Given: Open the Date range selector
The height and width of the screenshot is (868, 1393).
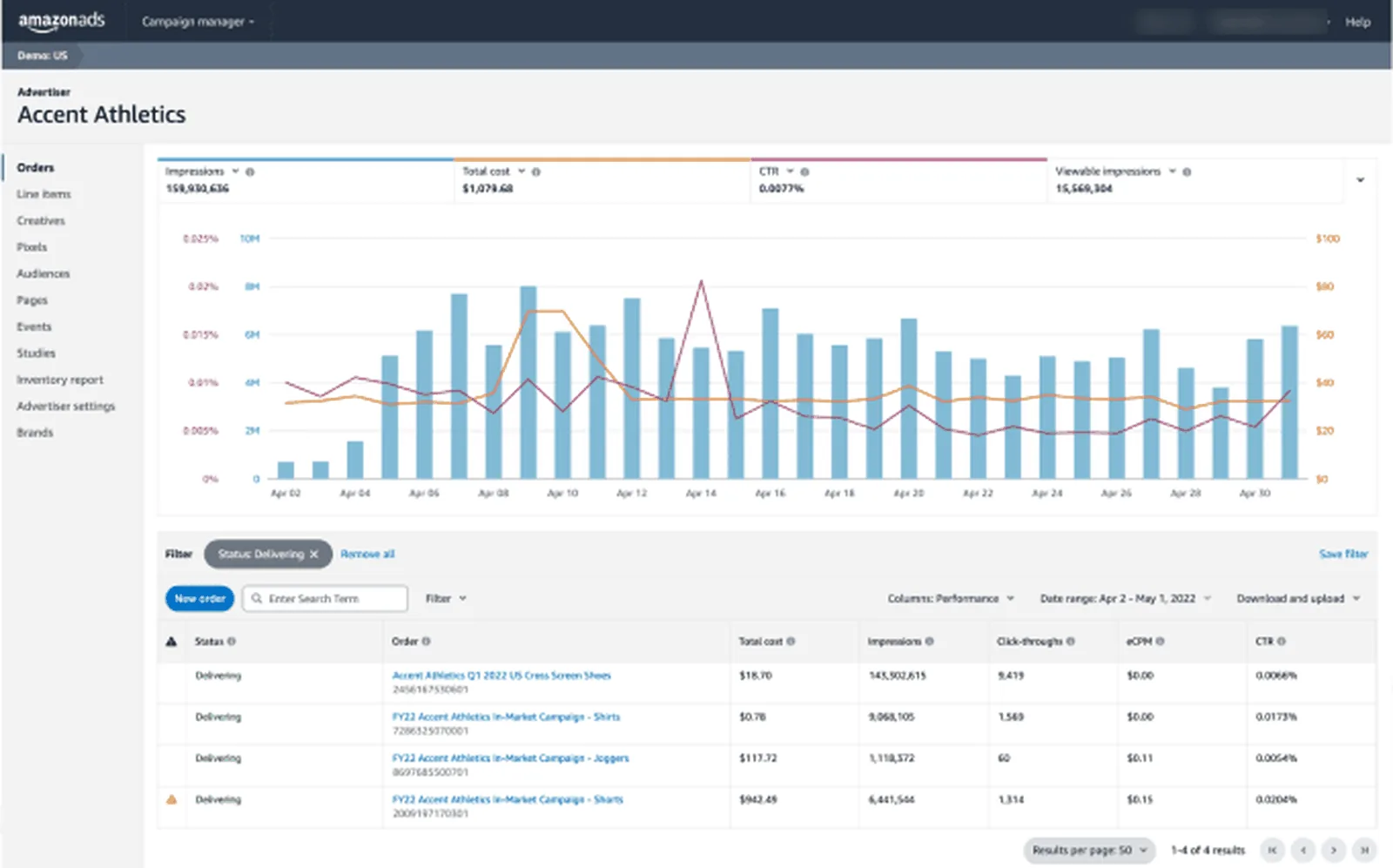Looking at the screenshot, I should (1125, 599).
